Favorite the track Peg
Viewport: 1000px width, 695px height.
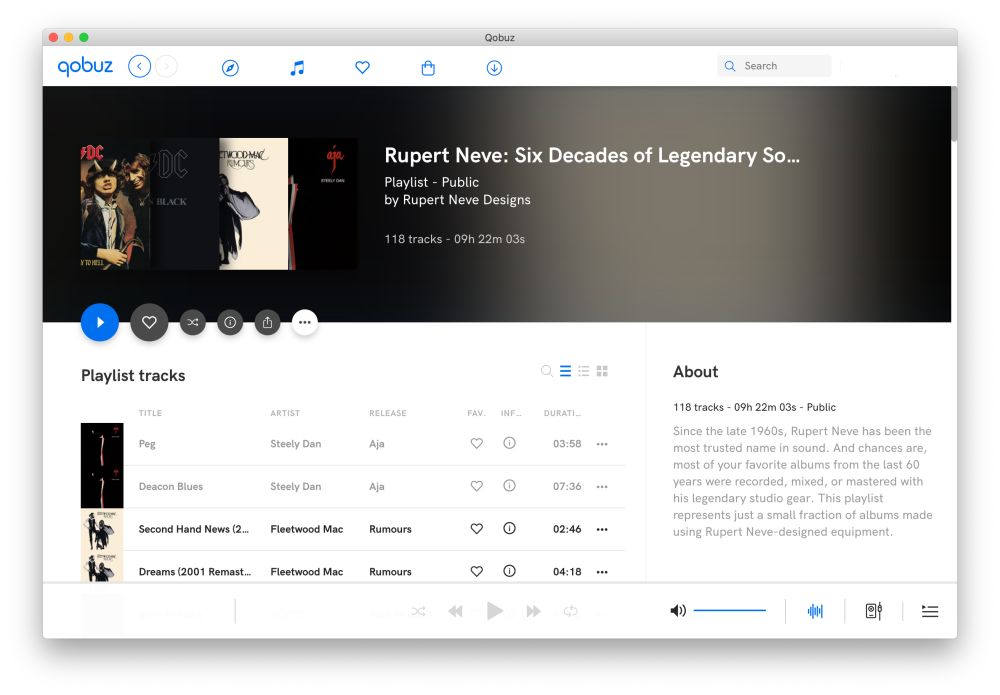click(x=476, y=443)
